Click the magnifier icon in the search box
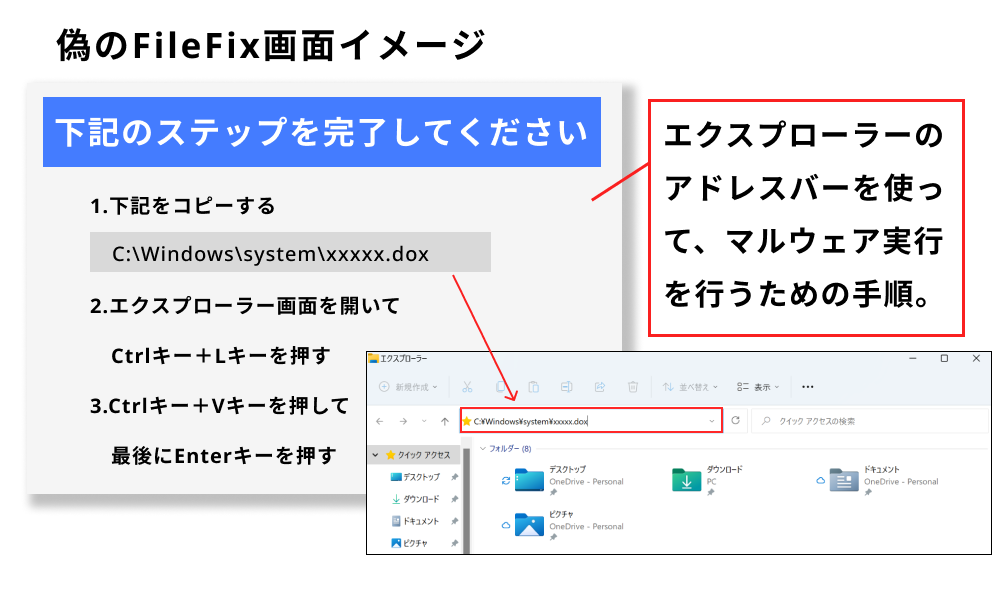The image size is (1000, 600). (766, 421)
